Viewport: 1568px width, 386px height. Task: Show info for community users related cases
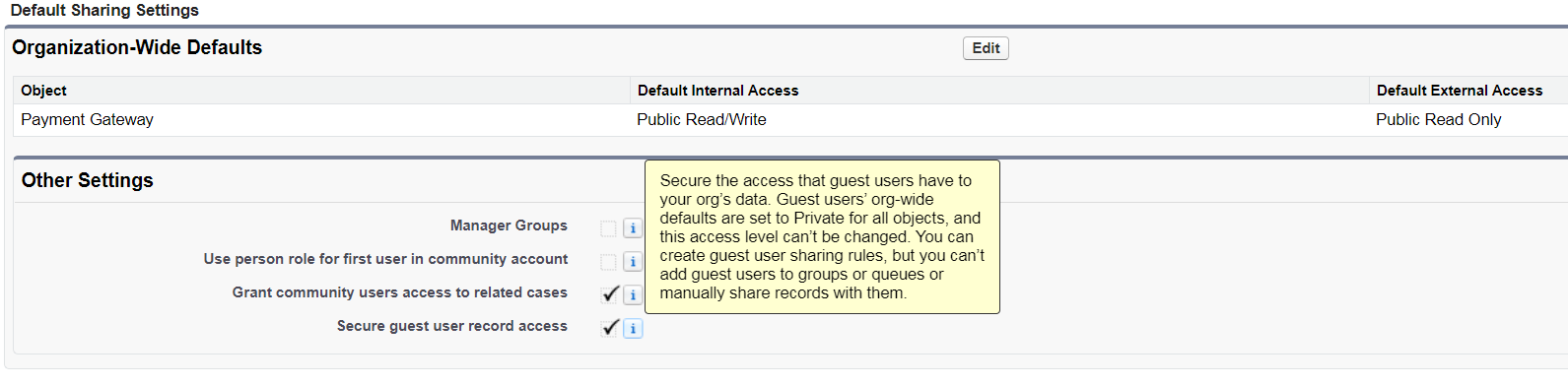coord(633,295)
